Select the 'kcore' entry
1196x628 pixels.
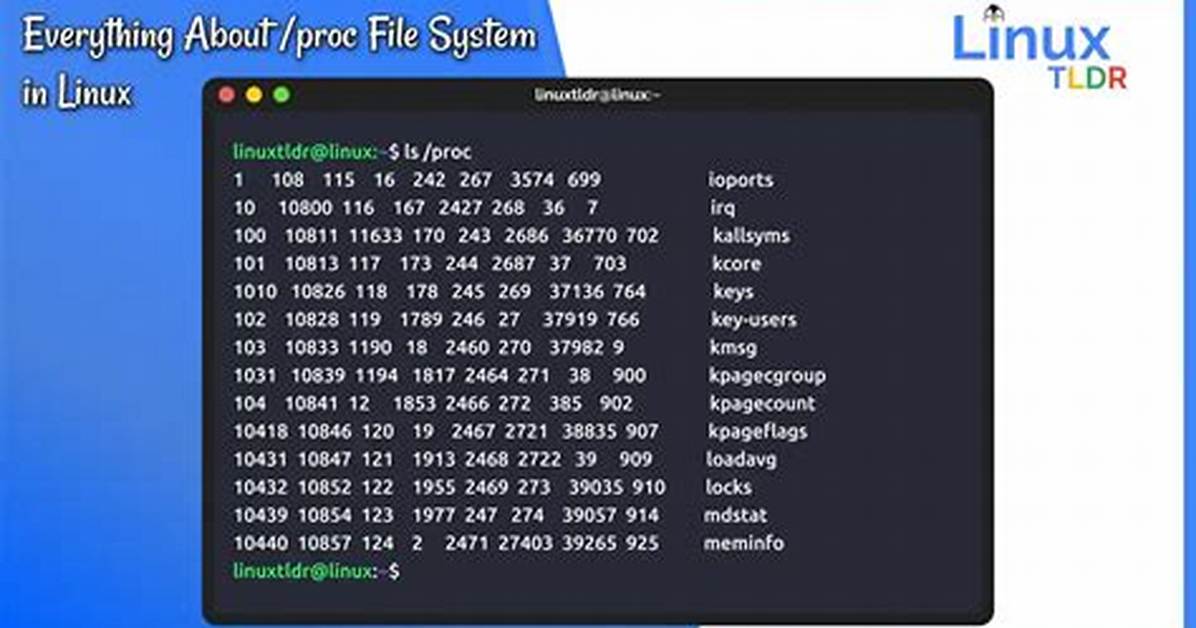736,263
